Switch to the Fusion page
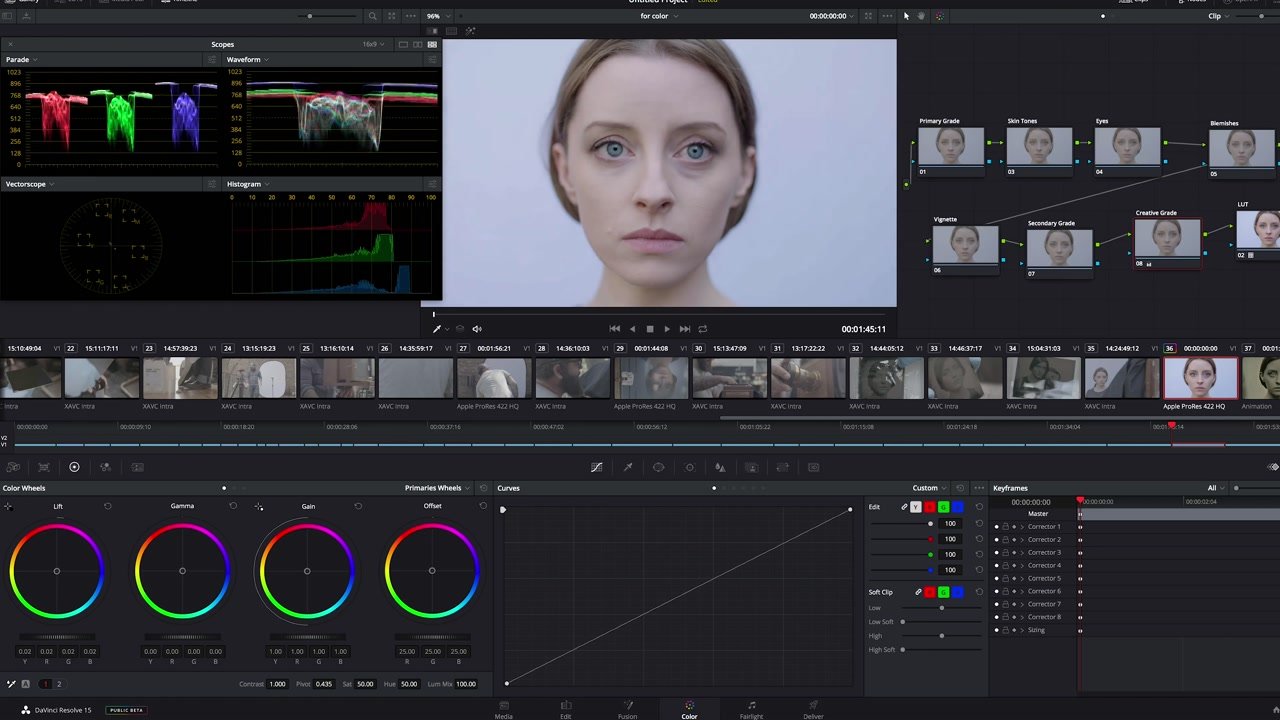Image resolution: width=1280 pixels, height=720 pixels. coord(628,710)
